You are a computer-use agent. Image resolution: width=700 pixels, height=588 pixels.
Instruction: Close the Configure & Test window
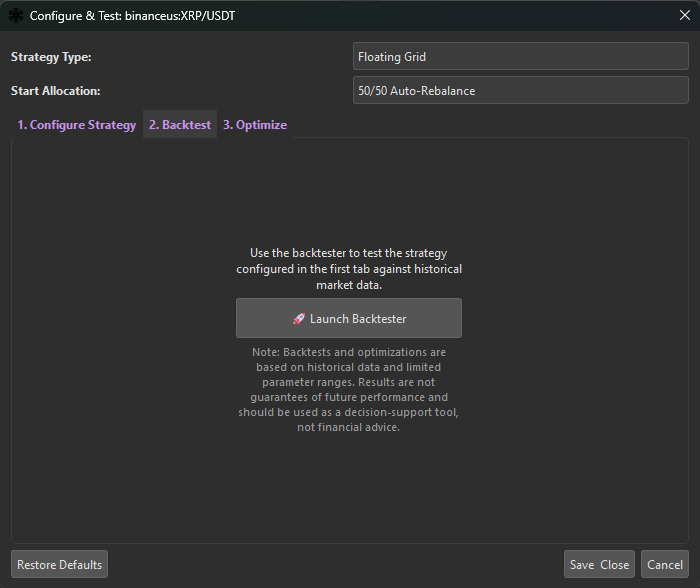pyautogui.click(x=684, y=15)
